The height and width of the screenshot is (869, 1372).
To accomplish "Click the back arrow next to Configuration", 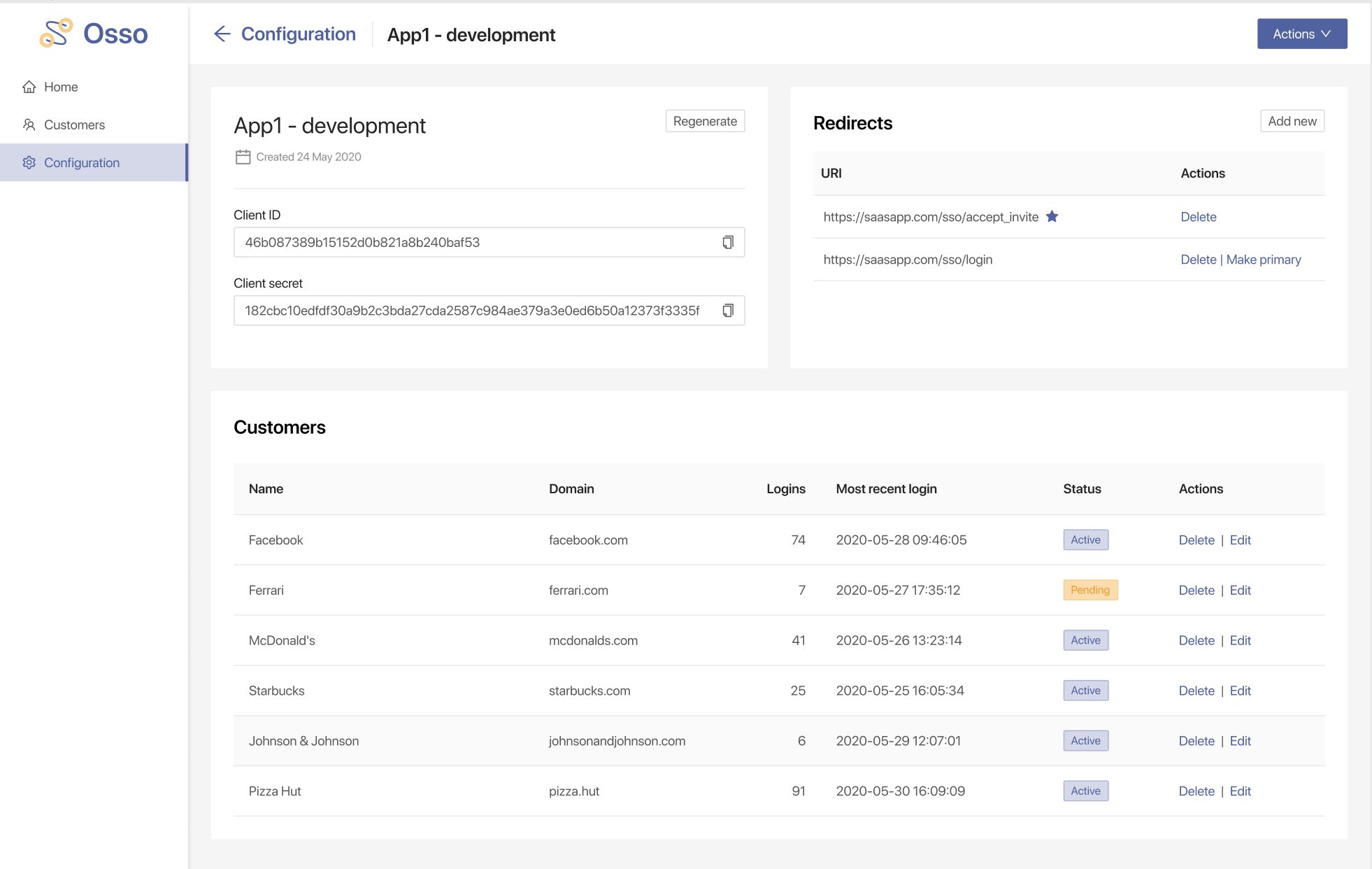I will click(x=222, y=34).
